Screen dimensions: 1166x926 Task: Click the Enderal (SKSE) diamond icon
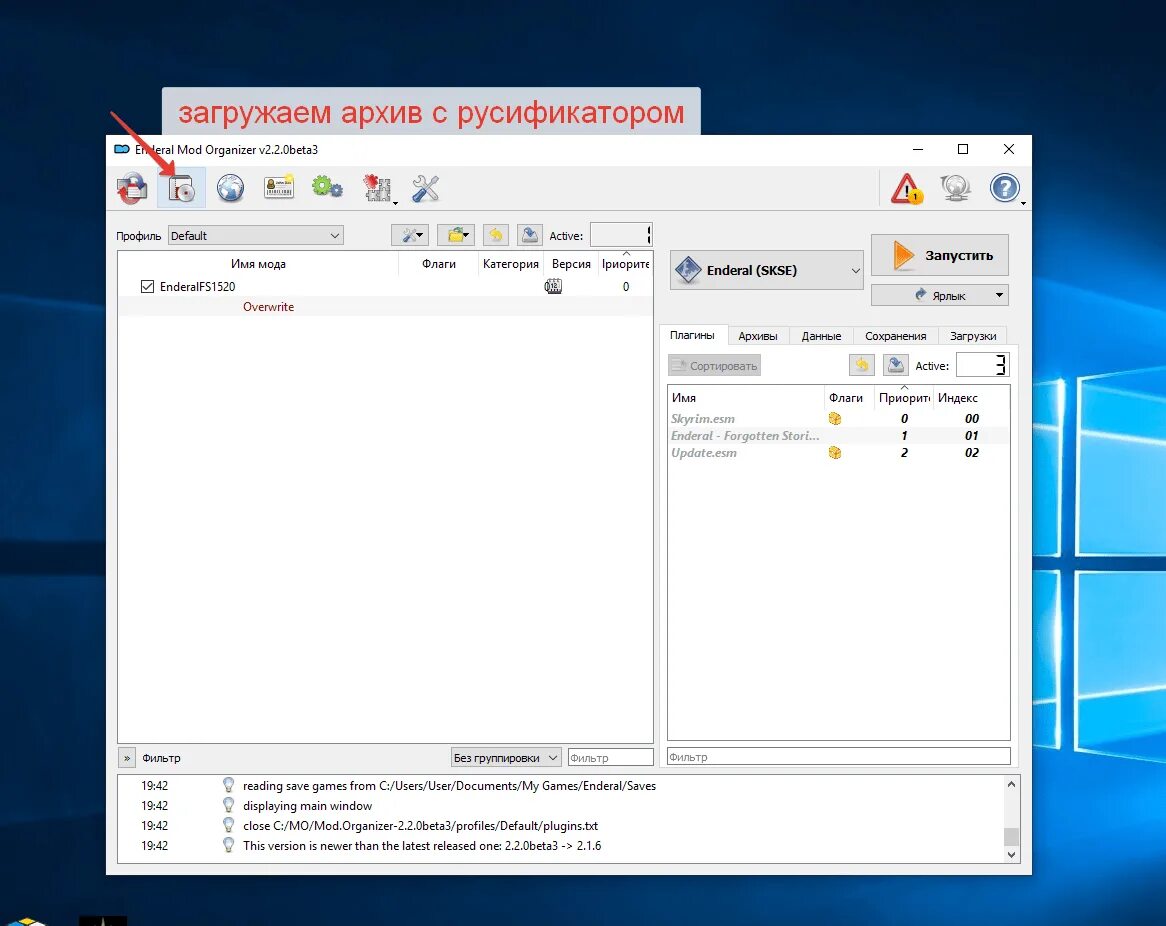point(688,270)
